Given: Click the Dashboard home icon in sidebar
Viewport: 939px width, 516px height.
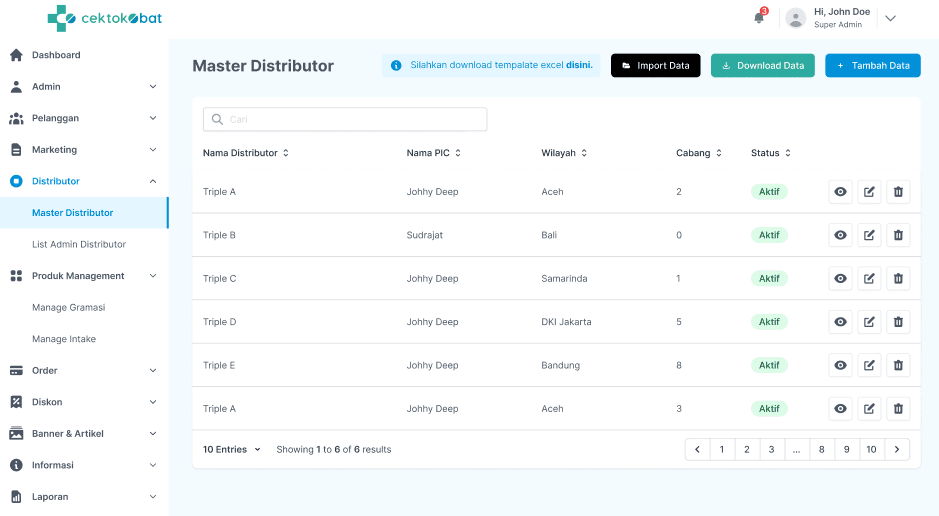Looking at the screenshot, I should [x=16, y=55].
